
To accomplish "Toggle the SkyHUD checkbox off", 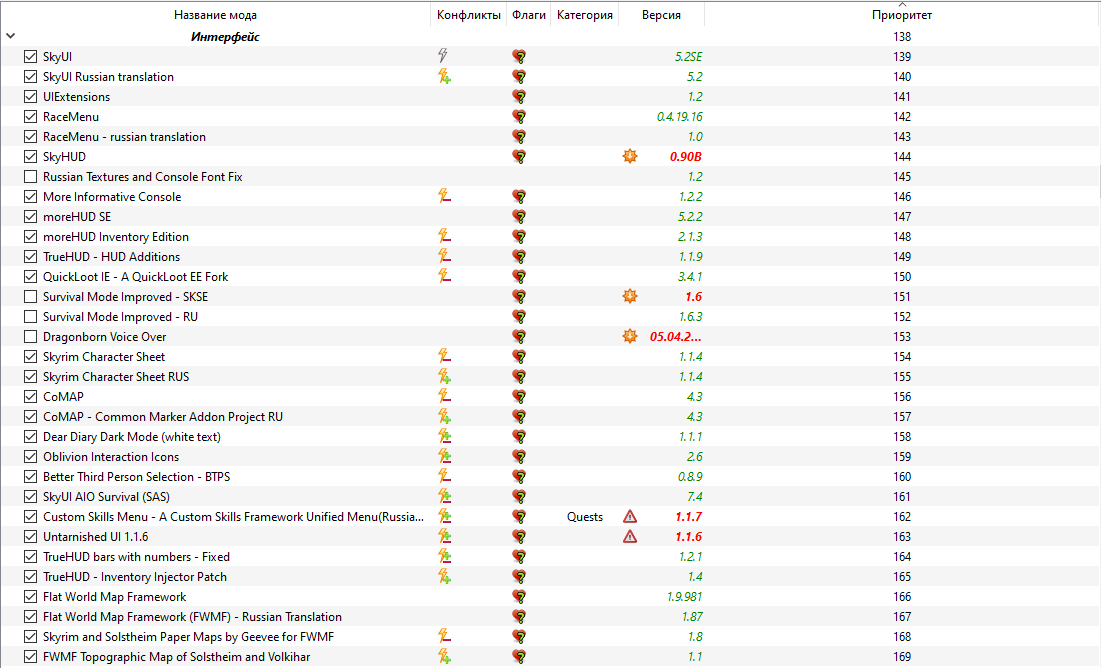I will click(x=30, y=157).
